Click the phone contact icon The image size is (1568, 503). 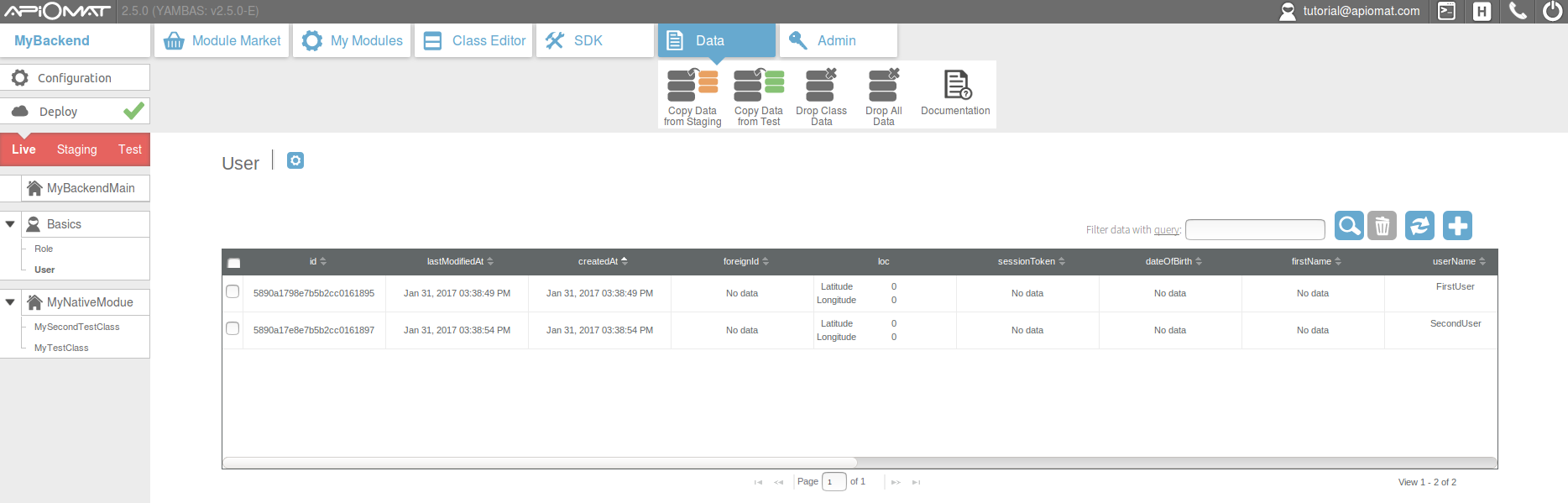click(x=1518, y=11)
